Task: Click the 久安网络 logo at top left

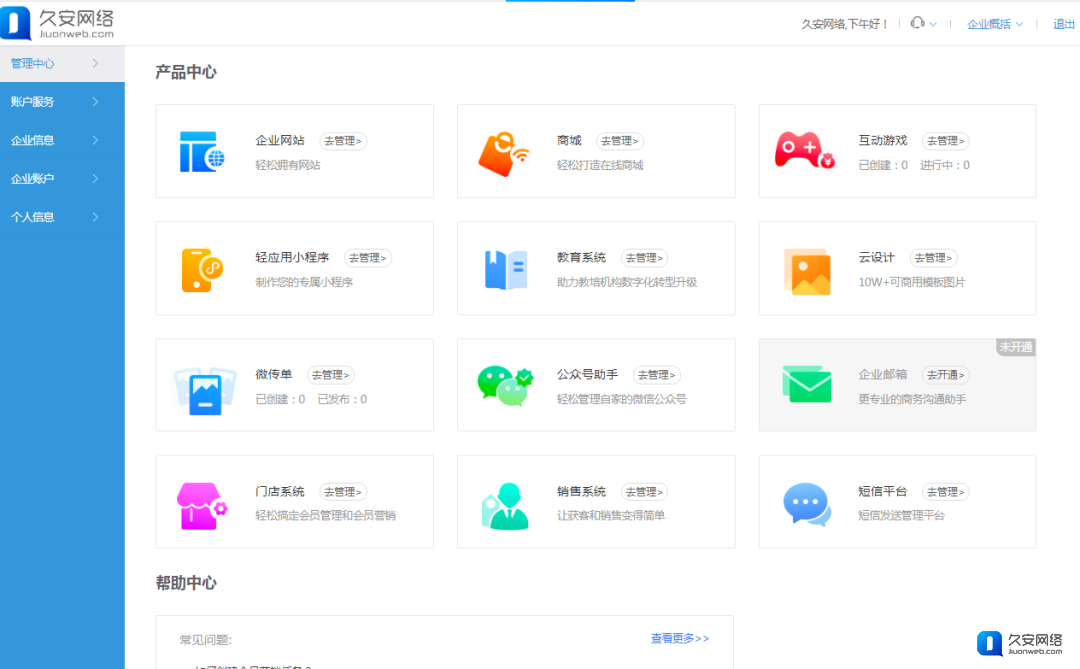Action: [x=57, y=23]
